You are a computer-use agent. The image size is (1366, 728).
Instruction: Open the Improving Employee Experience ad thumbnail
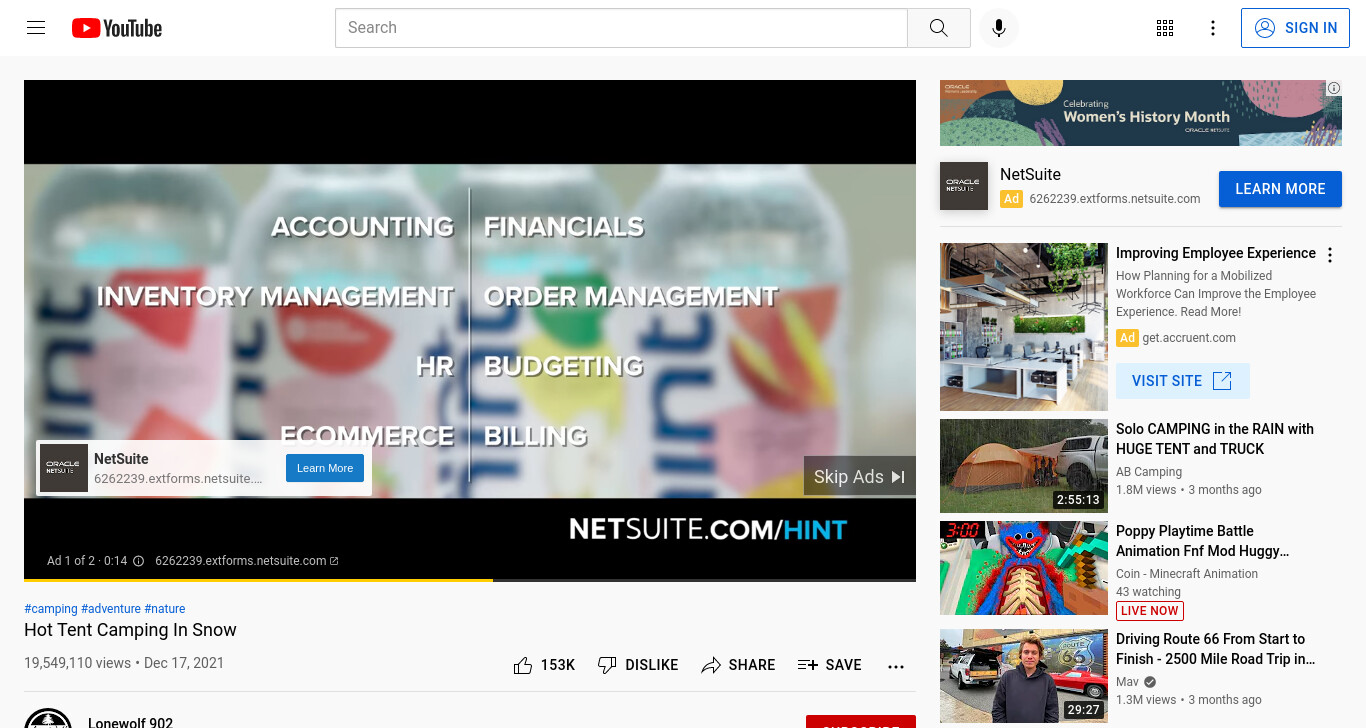click(1024, 327)
